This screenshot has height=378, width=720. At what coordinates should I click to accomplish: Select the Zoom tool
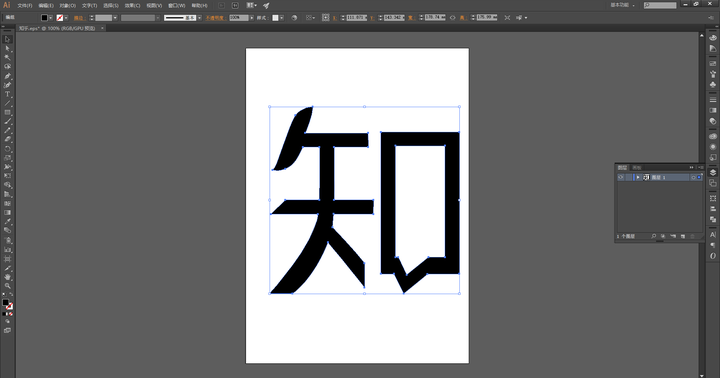coord(7,286)
